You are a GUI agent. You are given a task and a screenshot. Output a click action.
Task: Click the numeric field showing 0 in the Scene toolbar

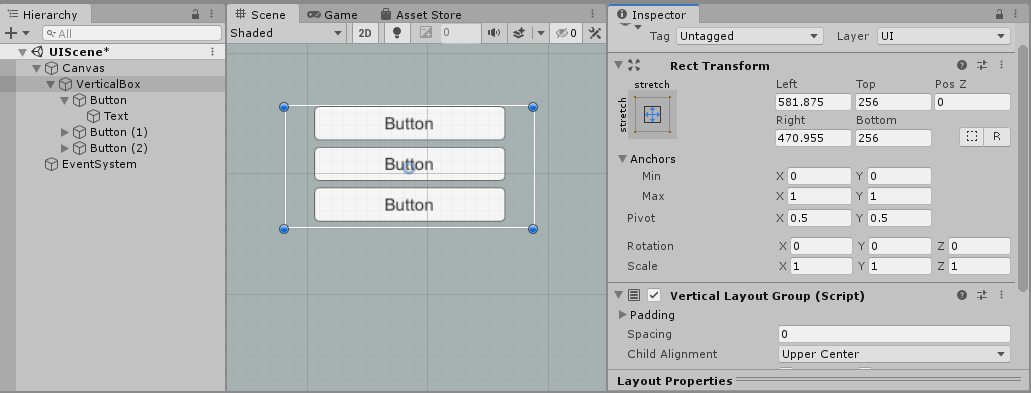point(461,33)
